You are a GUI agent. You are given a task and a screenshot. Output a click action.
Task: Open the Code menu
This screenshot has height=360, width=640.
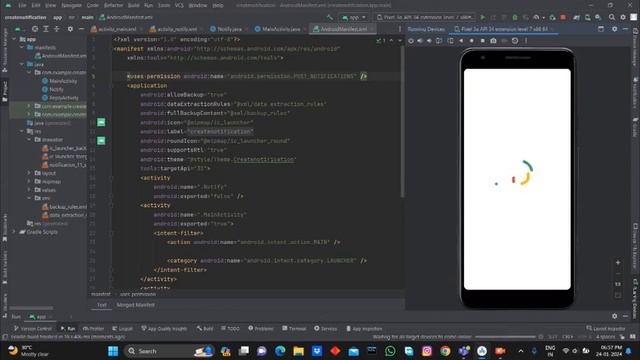pos(93,5)
